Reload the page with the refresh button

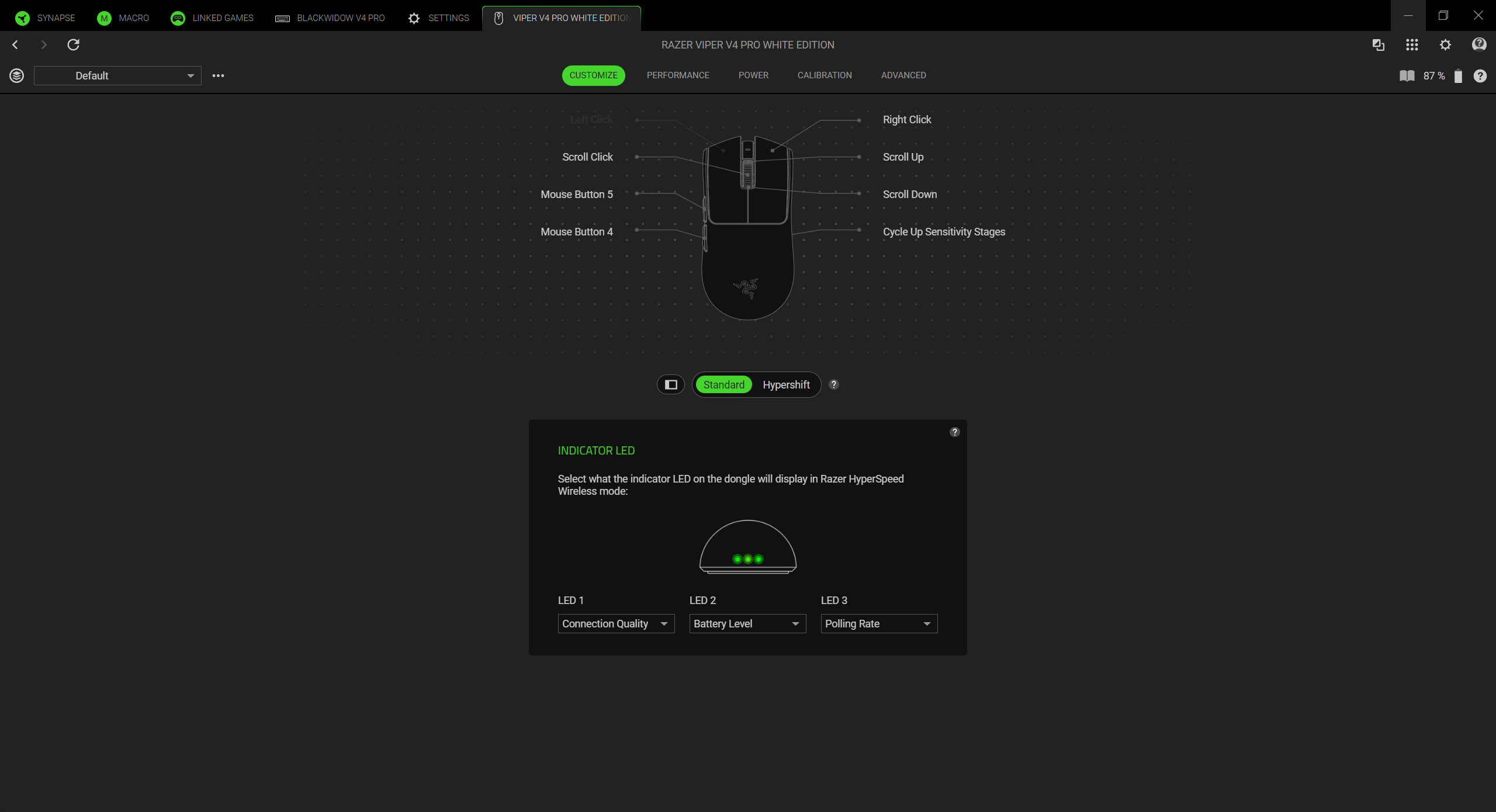[x=74, y=44]
